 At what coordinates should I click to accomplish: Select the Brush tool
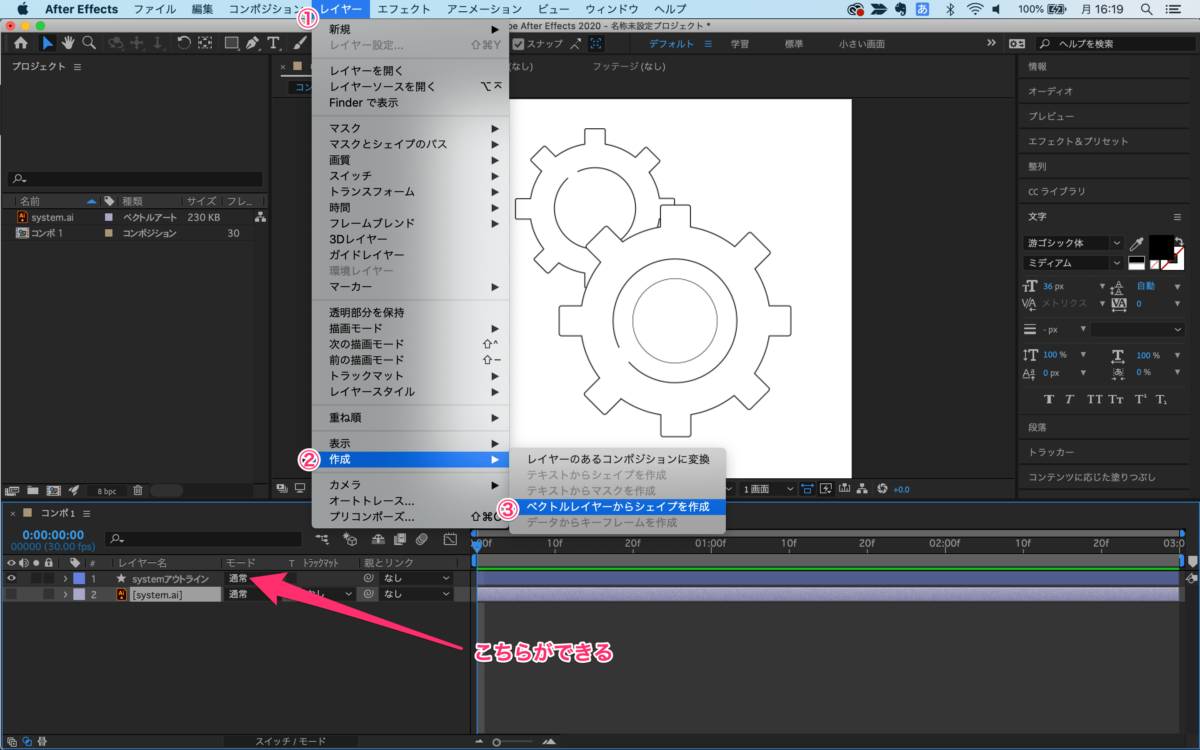click(299, 43)
